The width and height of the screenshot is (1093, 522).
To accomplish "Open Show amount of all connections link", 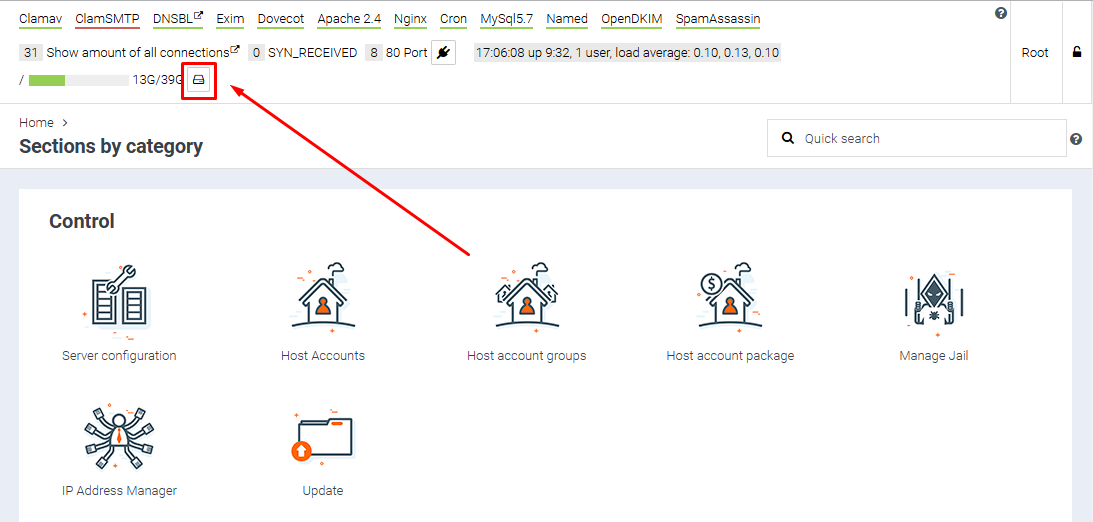I will (x=143, y=52).
